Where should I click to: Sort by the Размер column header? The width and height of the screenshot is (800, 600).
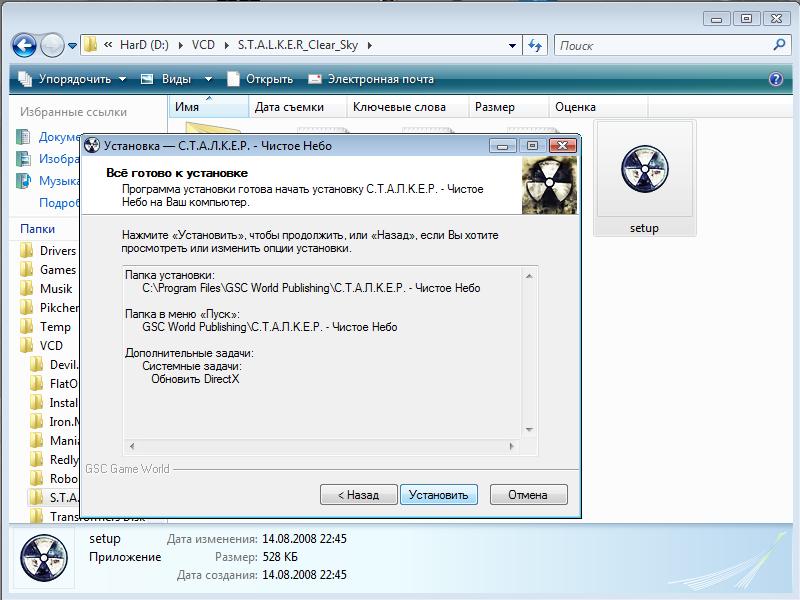(x=508, y=107)
